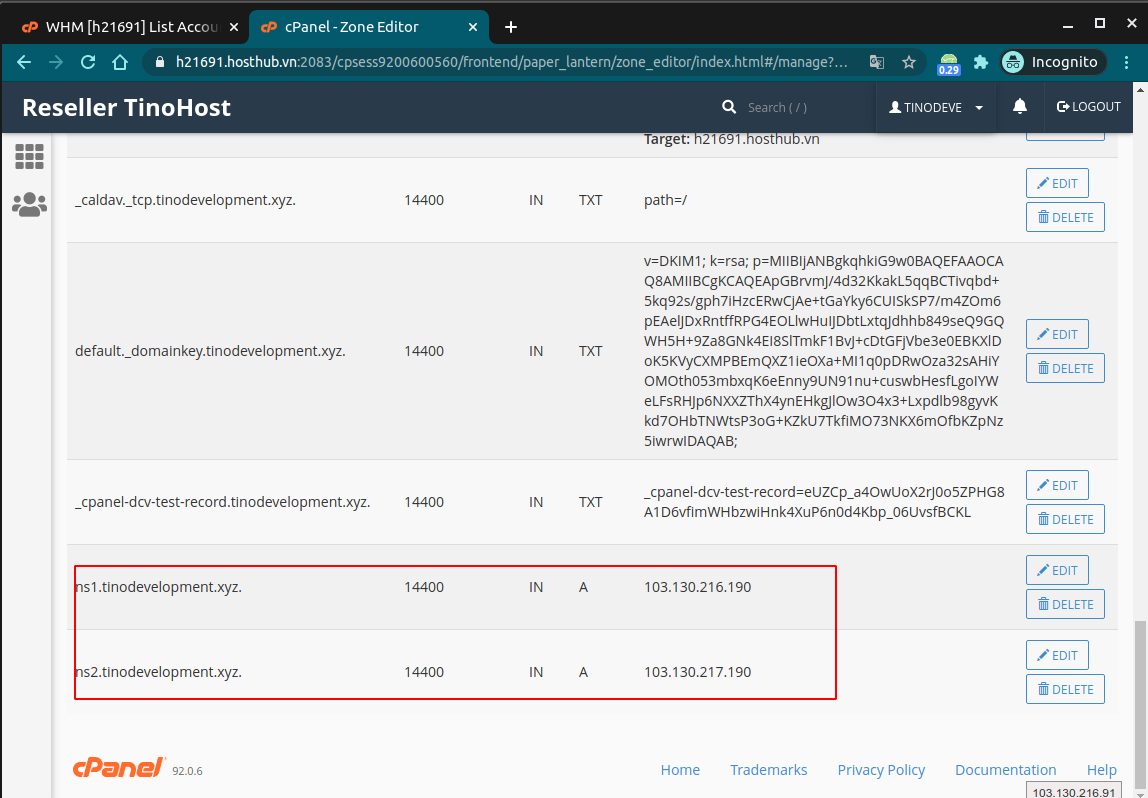
Task: Edit the ns2.tinodevelopment.xyz A record
Action: tap(1057, 655)
